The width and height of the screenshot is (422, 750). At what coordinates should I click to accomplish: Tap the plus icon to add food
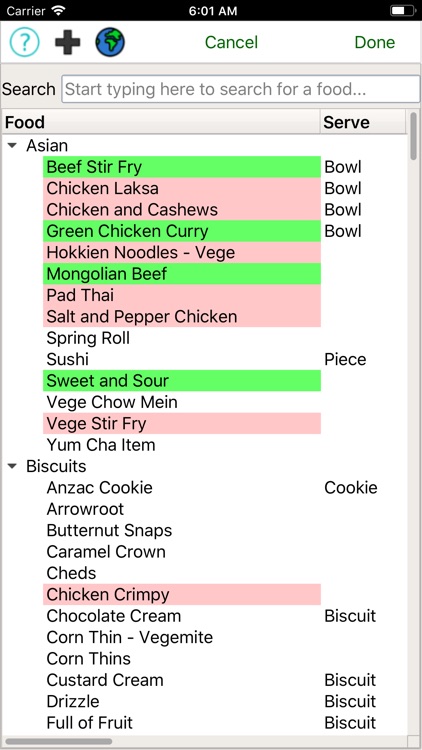pyautogui.click(x=67, y=42)
